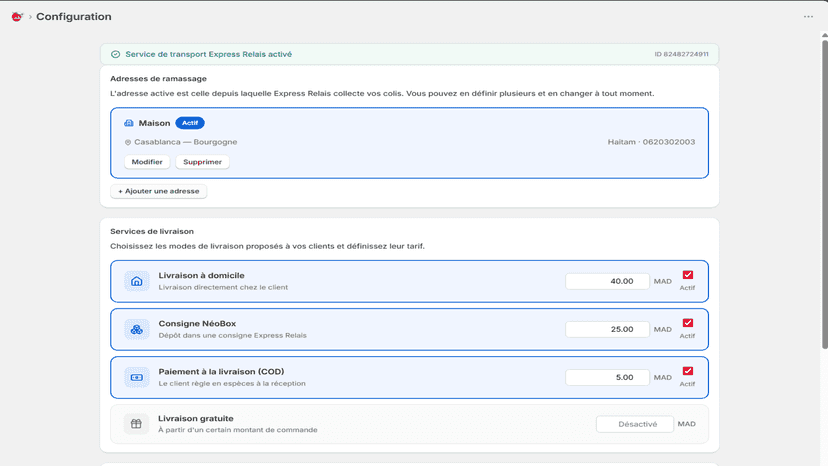Click the Adresses de ramassage heading
Viewport: 828px width, 466px height.
pyautogui.click(x=158, y=79)
